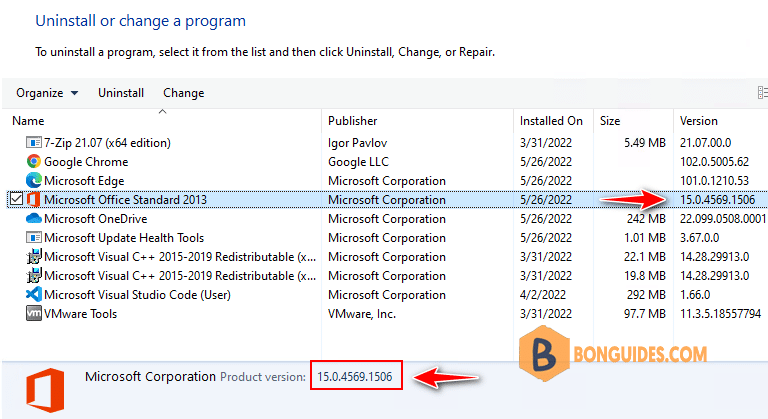Screen dimensions: 768x419
Task: Click version 101.0.1210.53 for Edge
Action: point(714,181)
